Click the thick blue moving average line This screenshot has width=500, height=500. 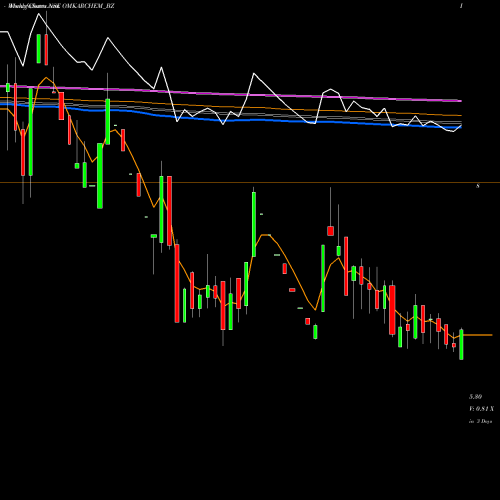click(x=233, y=120)
